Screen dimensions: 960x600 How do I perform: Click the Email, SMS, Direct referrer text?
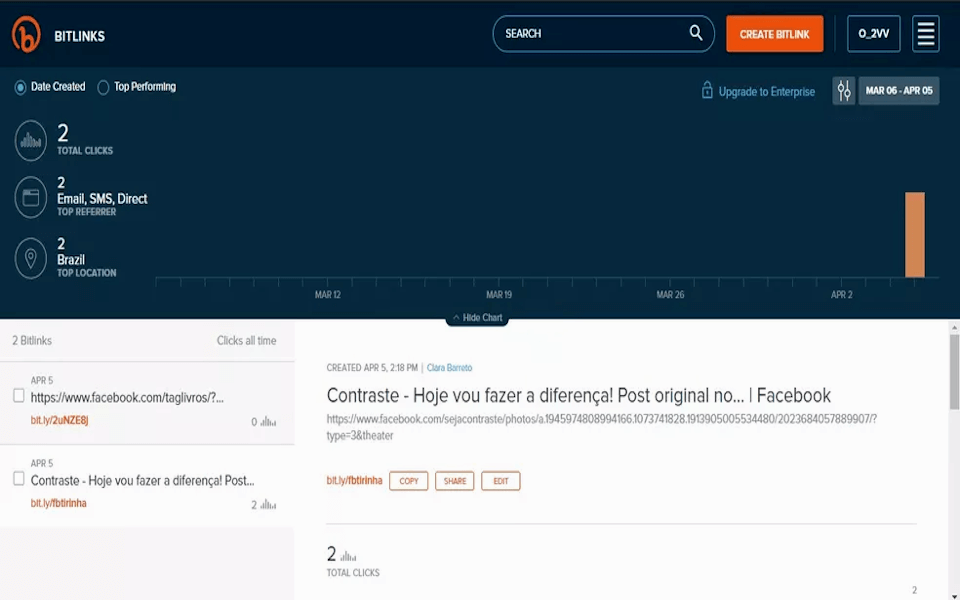pos(102,198)
